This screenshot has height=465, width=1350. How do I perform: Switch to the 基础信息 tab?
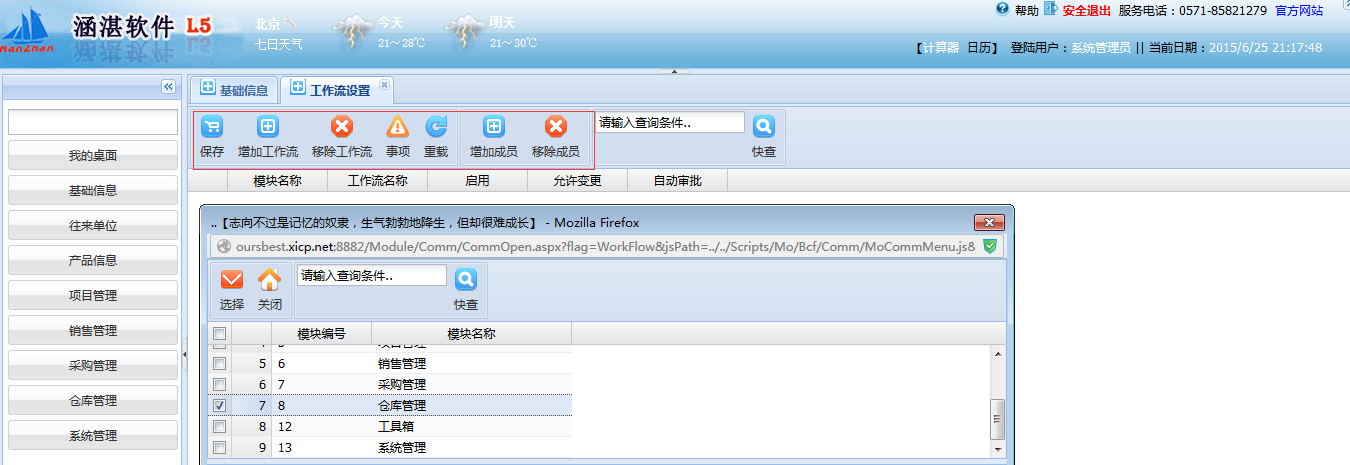pos(235,90)
